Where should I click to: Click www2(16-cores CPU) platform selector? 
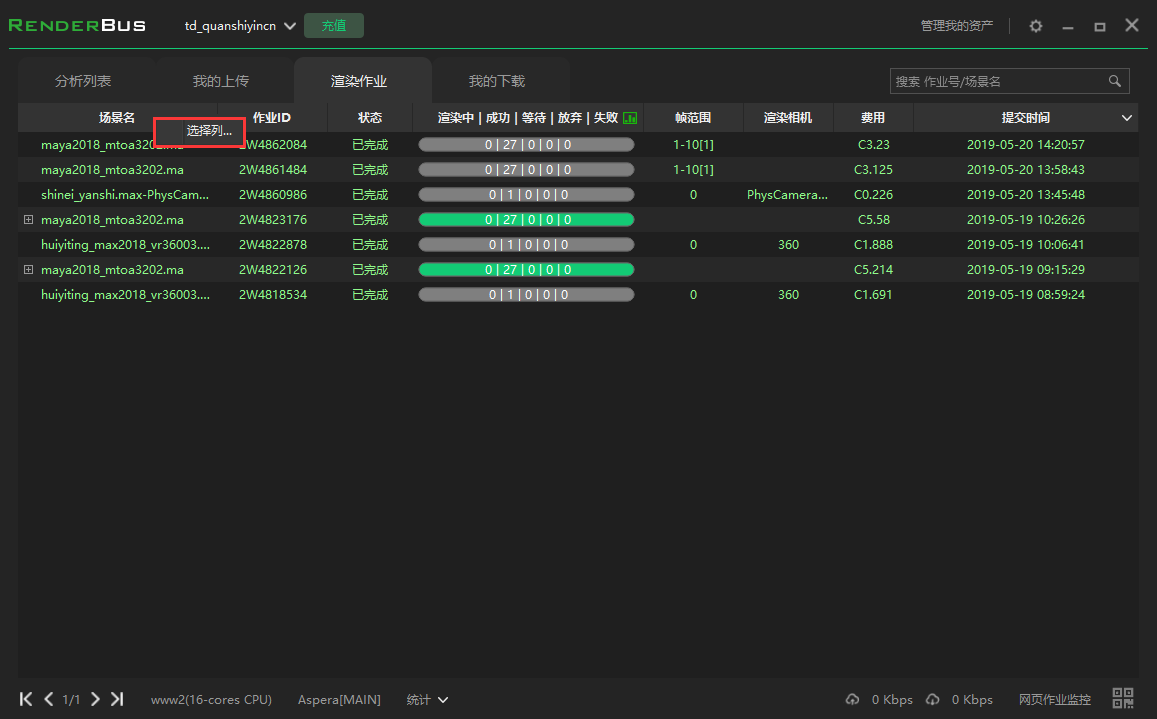point(211,700)
